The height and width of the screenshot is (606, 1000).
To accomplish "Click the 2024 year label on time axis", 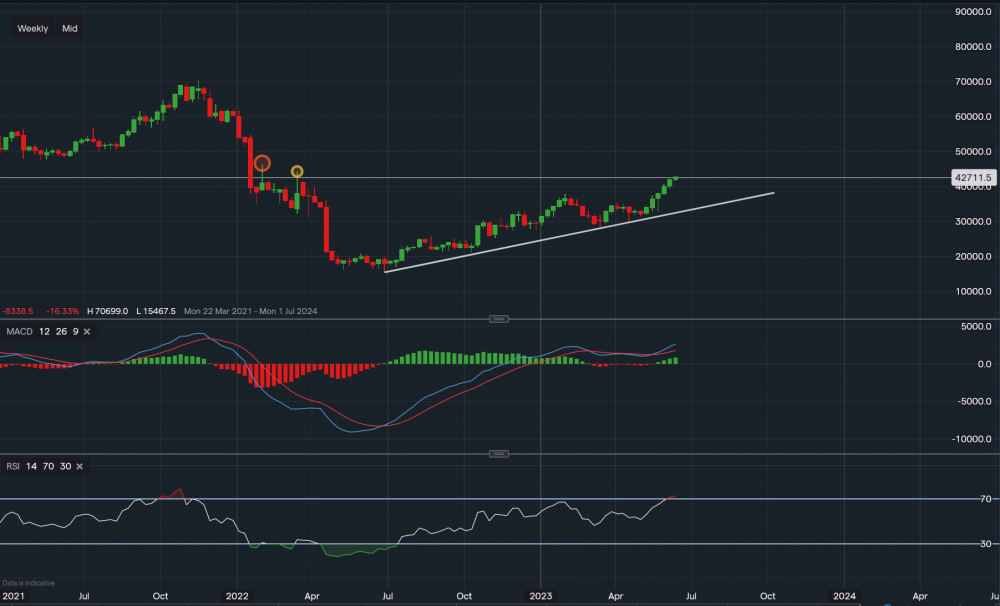I will [844, 594].
